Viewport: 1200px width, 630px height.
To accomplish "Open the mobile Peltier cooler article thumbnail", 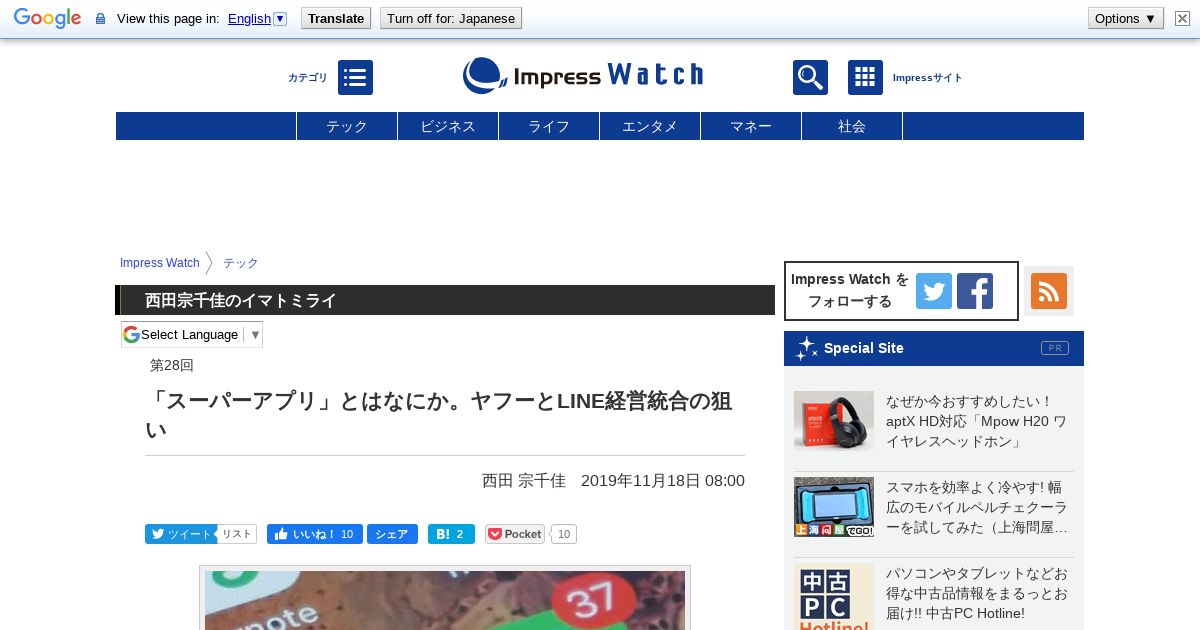I will pyautogui.click(x=834, y=507).
